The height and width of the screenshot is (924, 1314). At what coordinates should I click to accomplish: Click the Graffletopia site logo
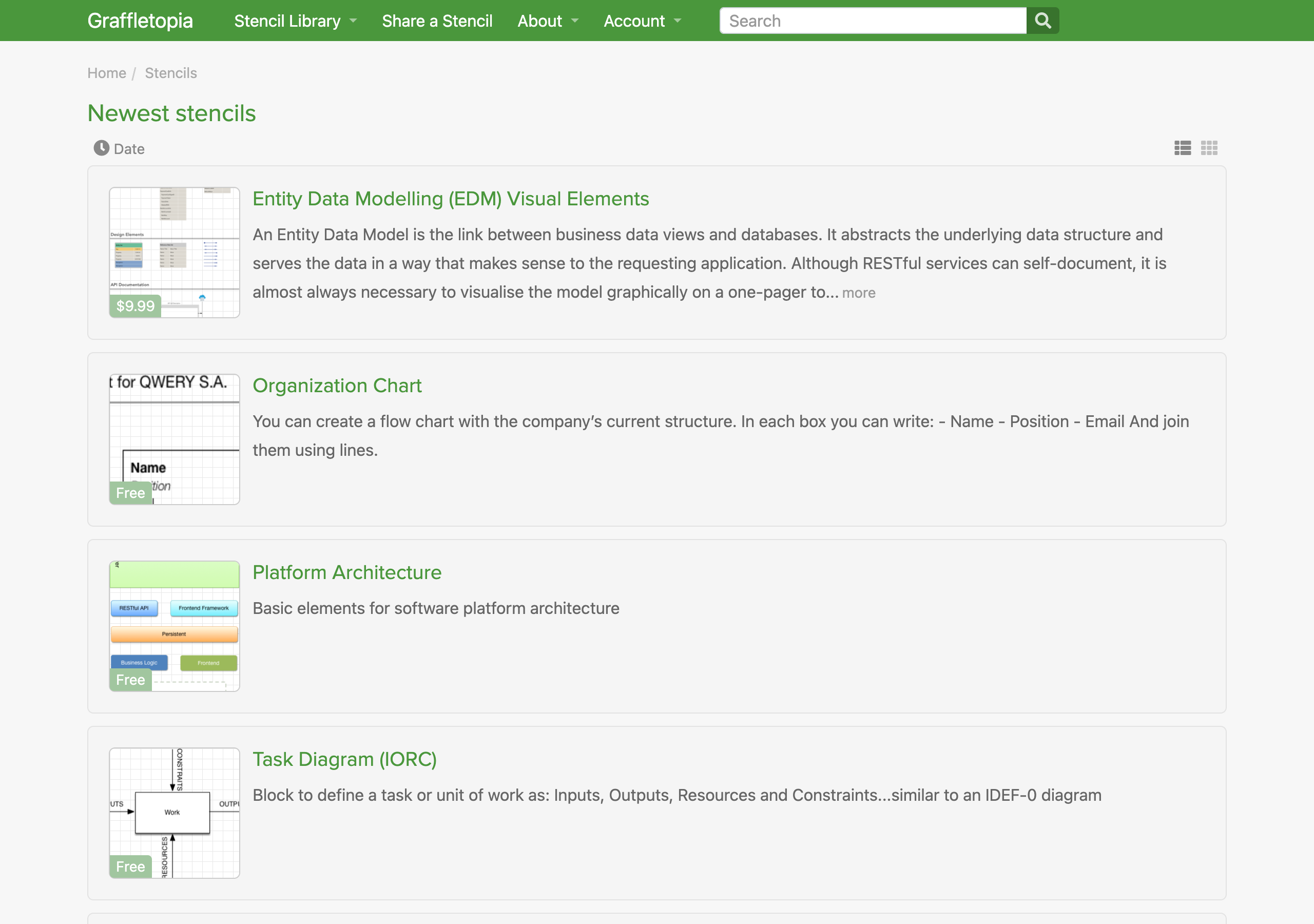point(140,21)
